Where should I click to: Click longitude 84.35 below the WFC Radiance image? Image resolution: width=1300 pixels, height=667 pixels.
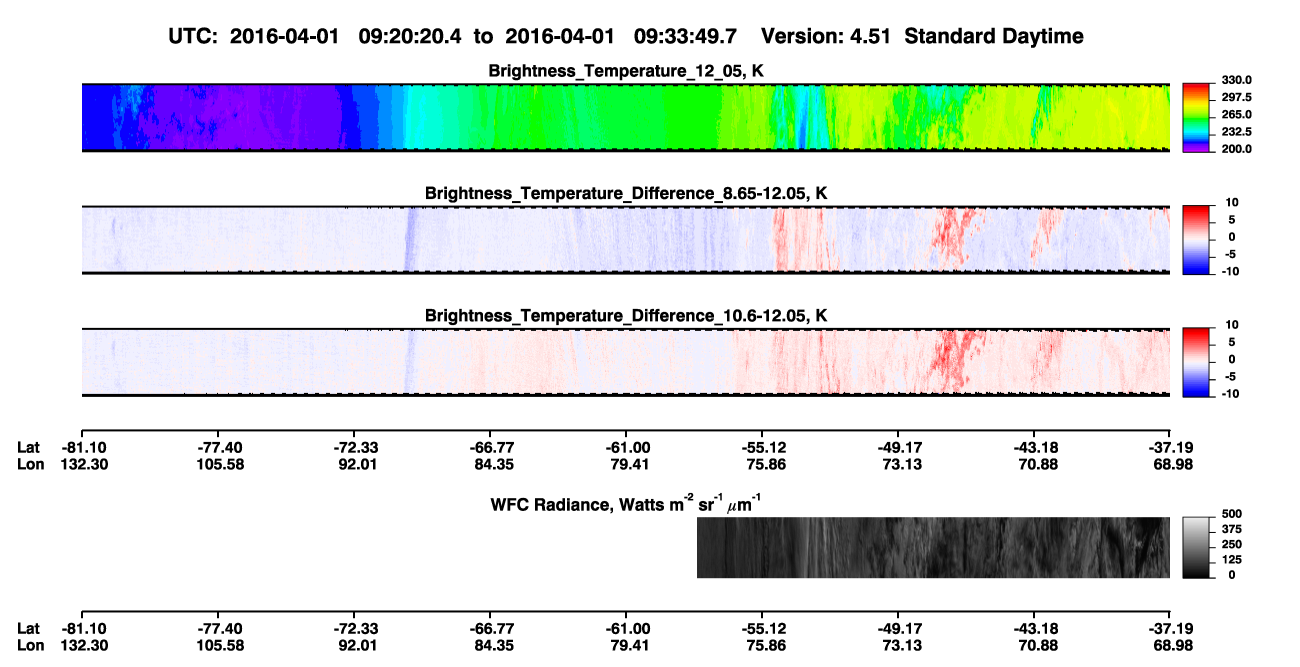tap(490, 646)
